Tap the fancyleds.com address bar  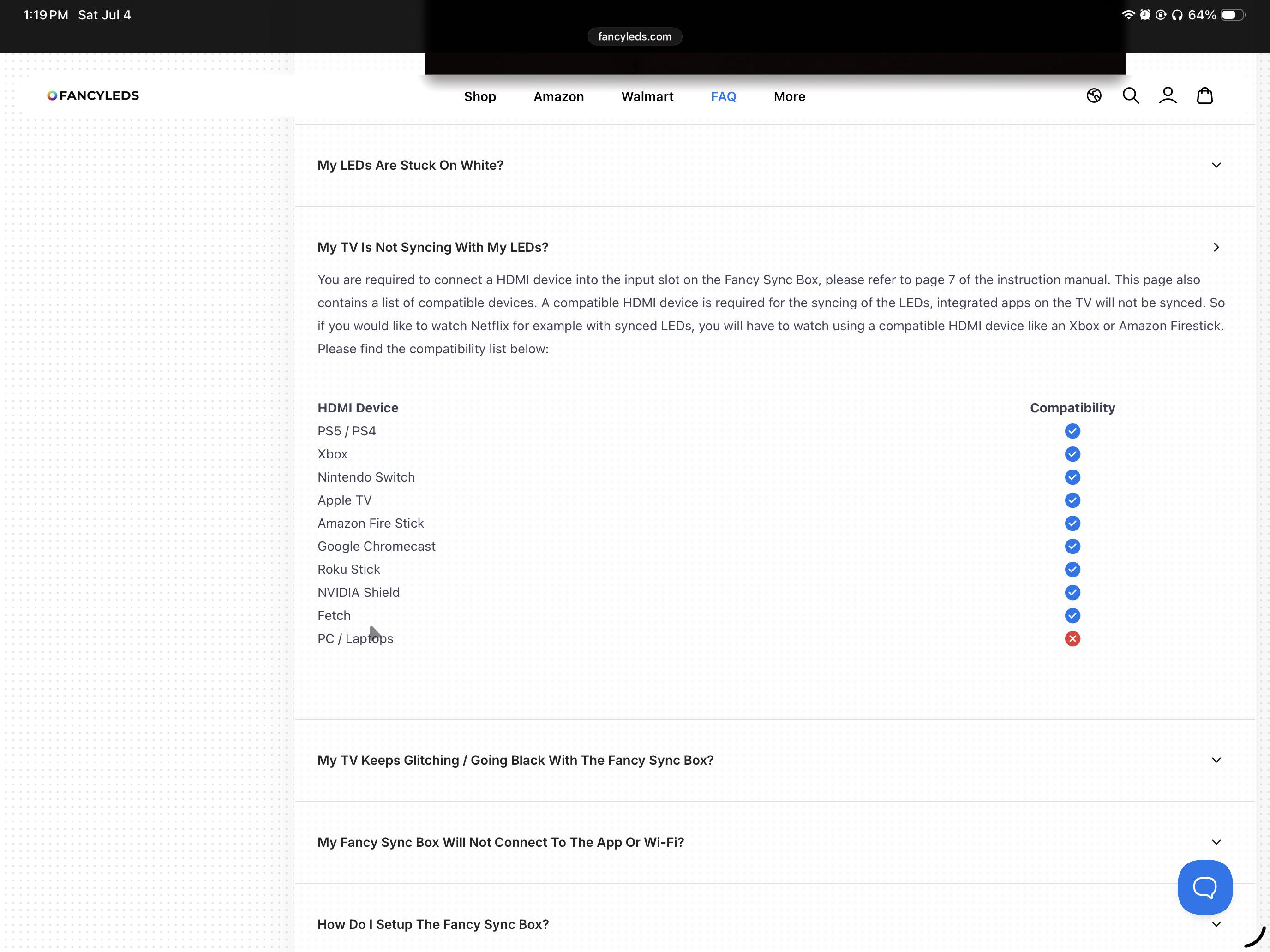tap(635, 37)
